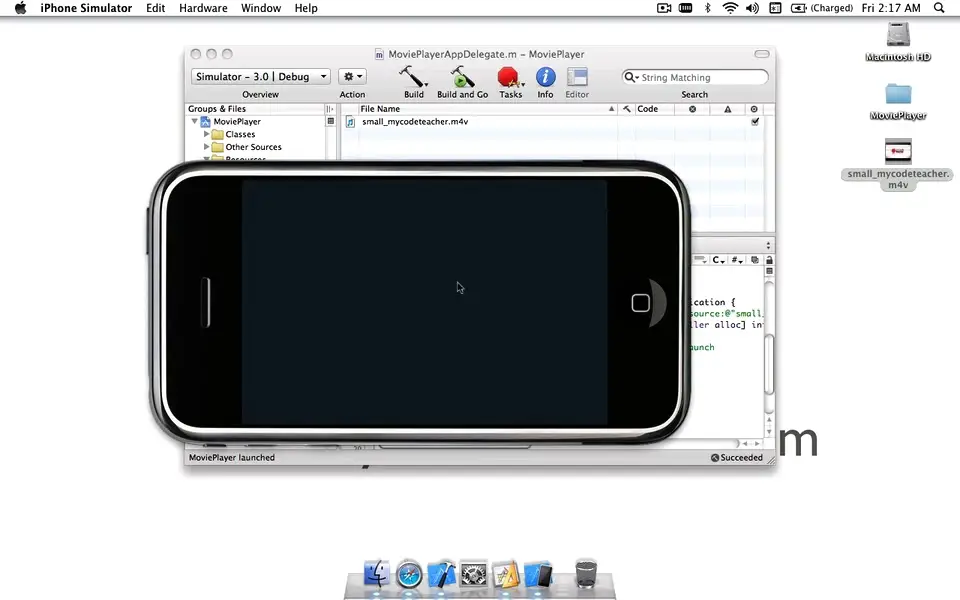This screenshot has height=600, width=960.
Task: Open the blue Info inspector icon
Action: pos(546,77)
